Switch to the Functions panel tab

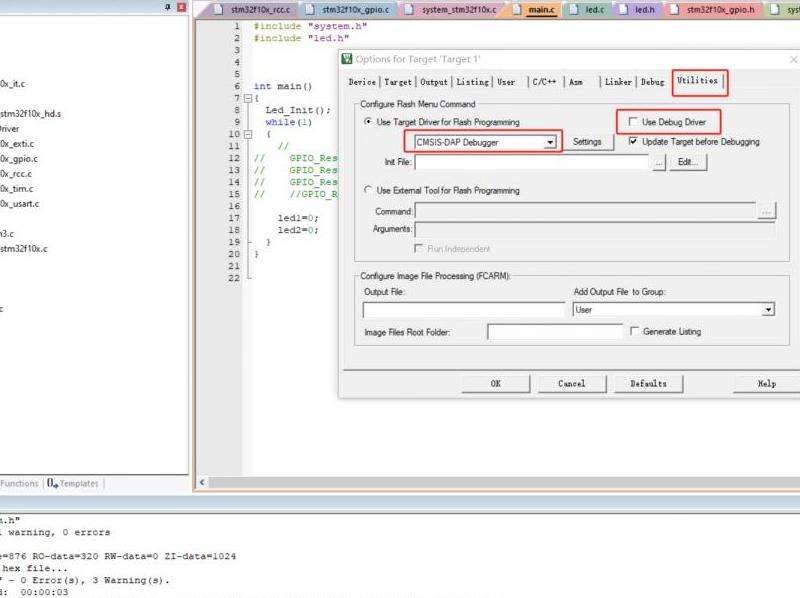click(19, 483)
